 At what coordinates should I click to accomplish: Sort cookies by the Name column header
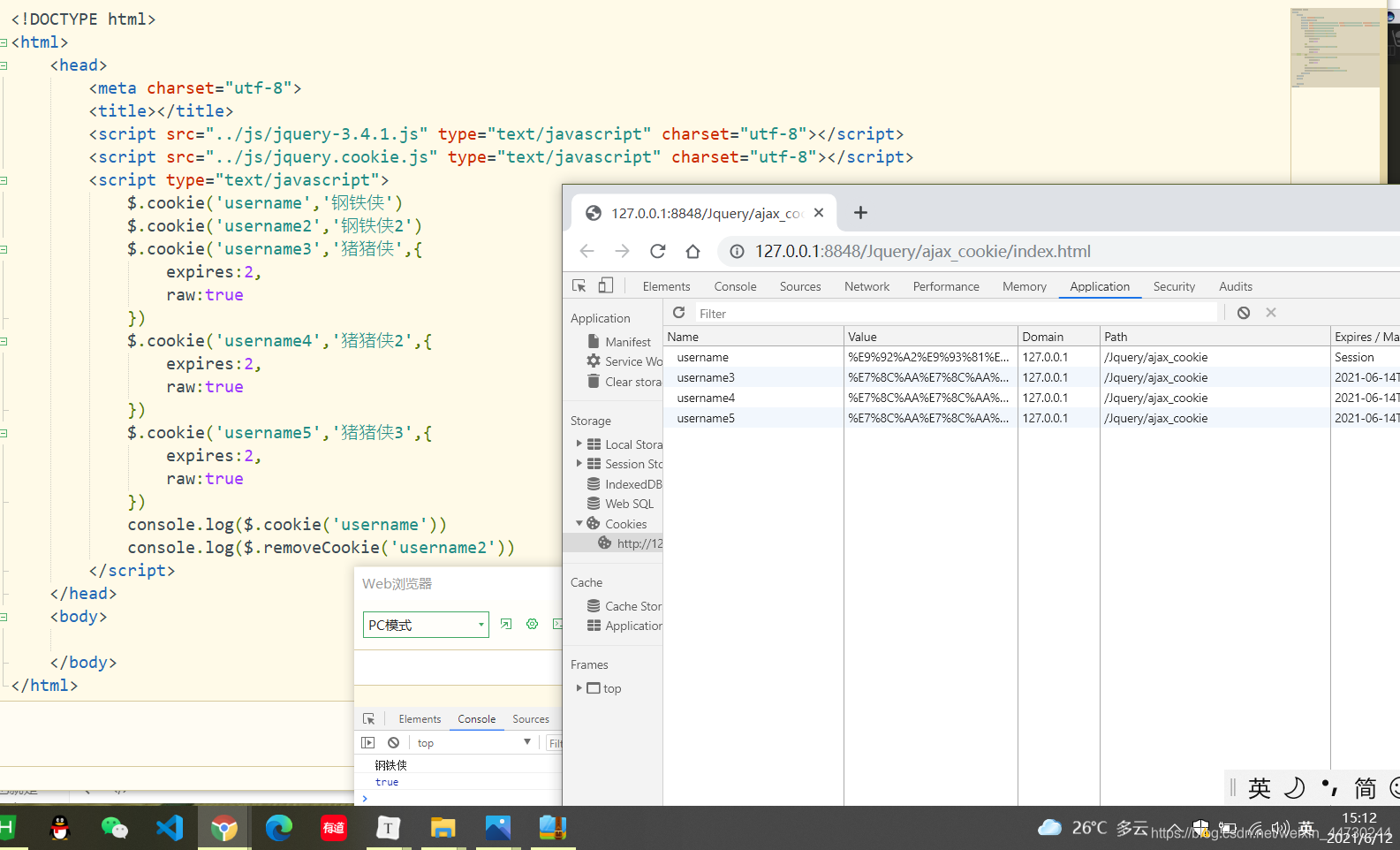753,337
